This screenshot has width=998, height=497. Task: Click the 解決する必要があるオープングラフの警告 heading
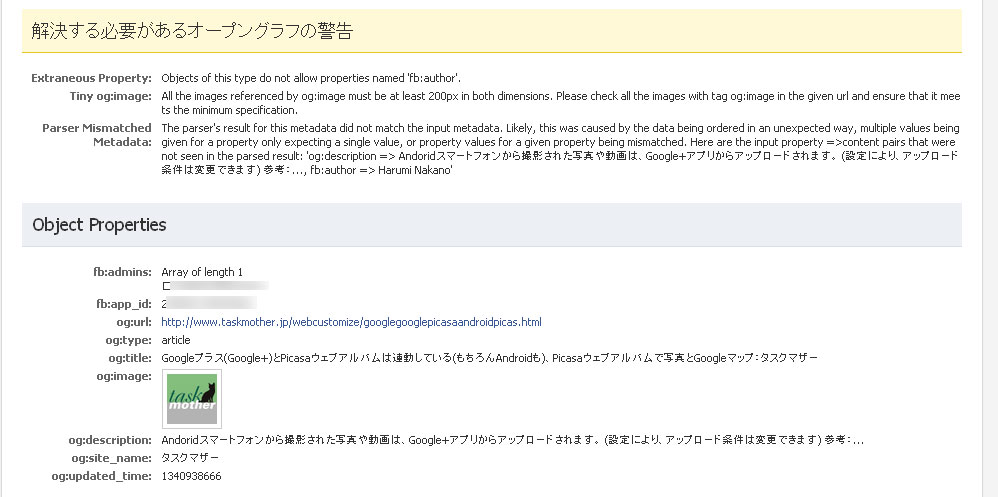pyautogui.click(x=192, y=31)
